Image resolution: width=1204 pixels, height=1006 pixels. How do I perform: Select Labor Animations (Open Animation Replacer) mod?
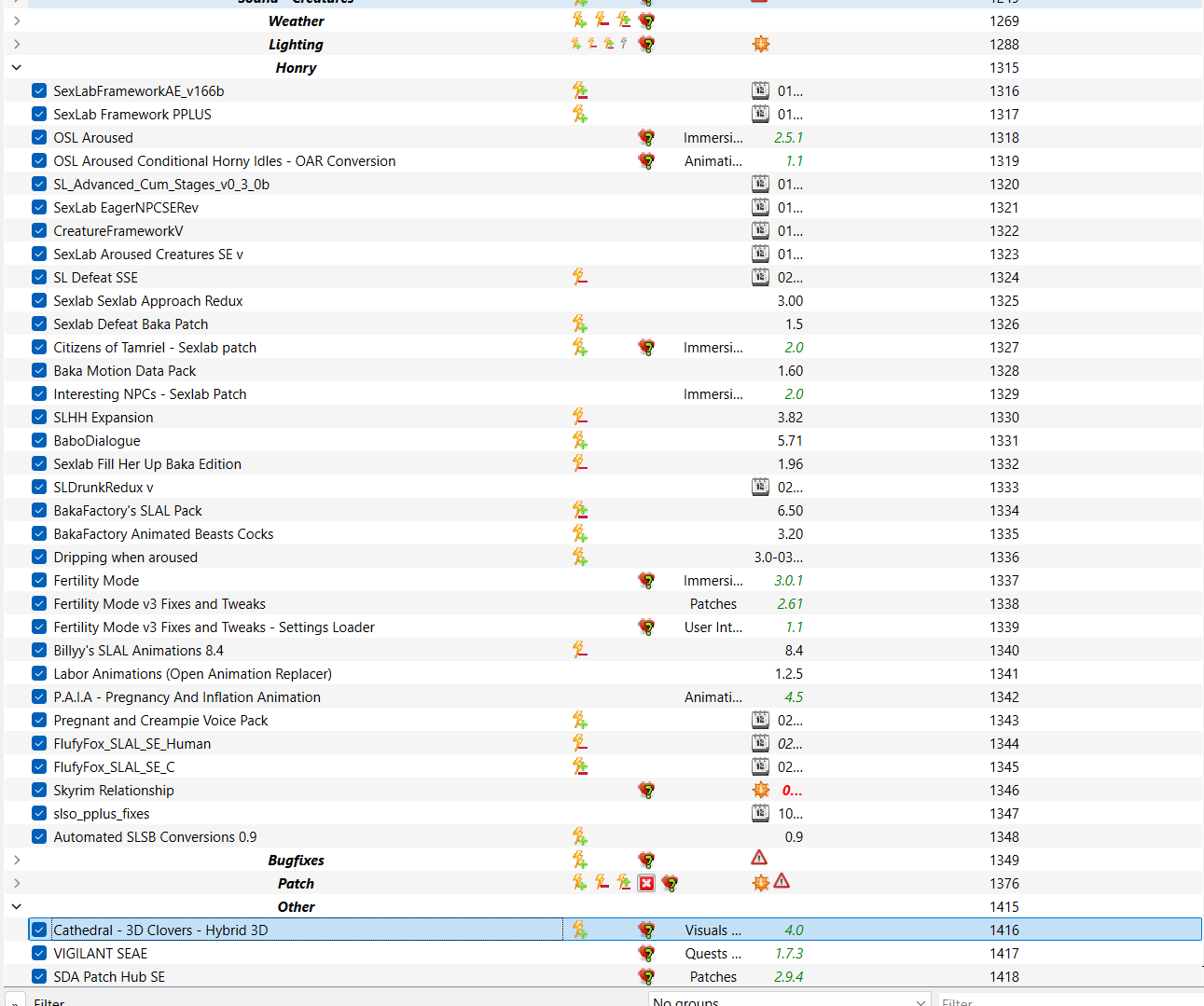pyautogui.click(x=602, y=673)
